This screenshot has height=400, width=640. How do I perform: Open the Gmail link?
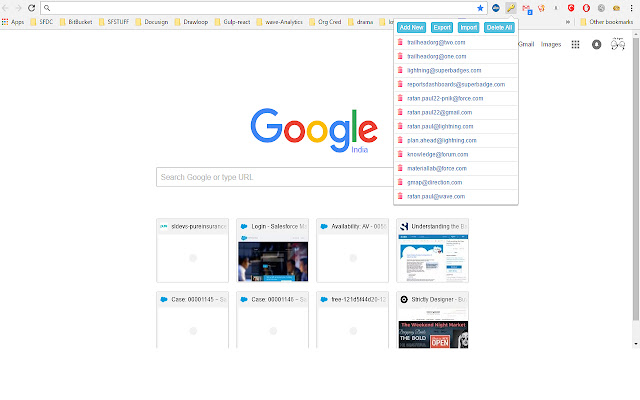coord(526,44)
